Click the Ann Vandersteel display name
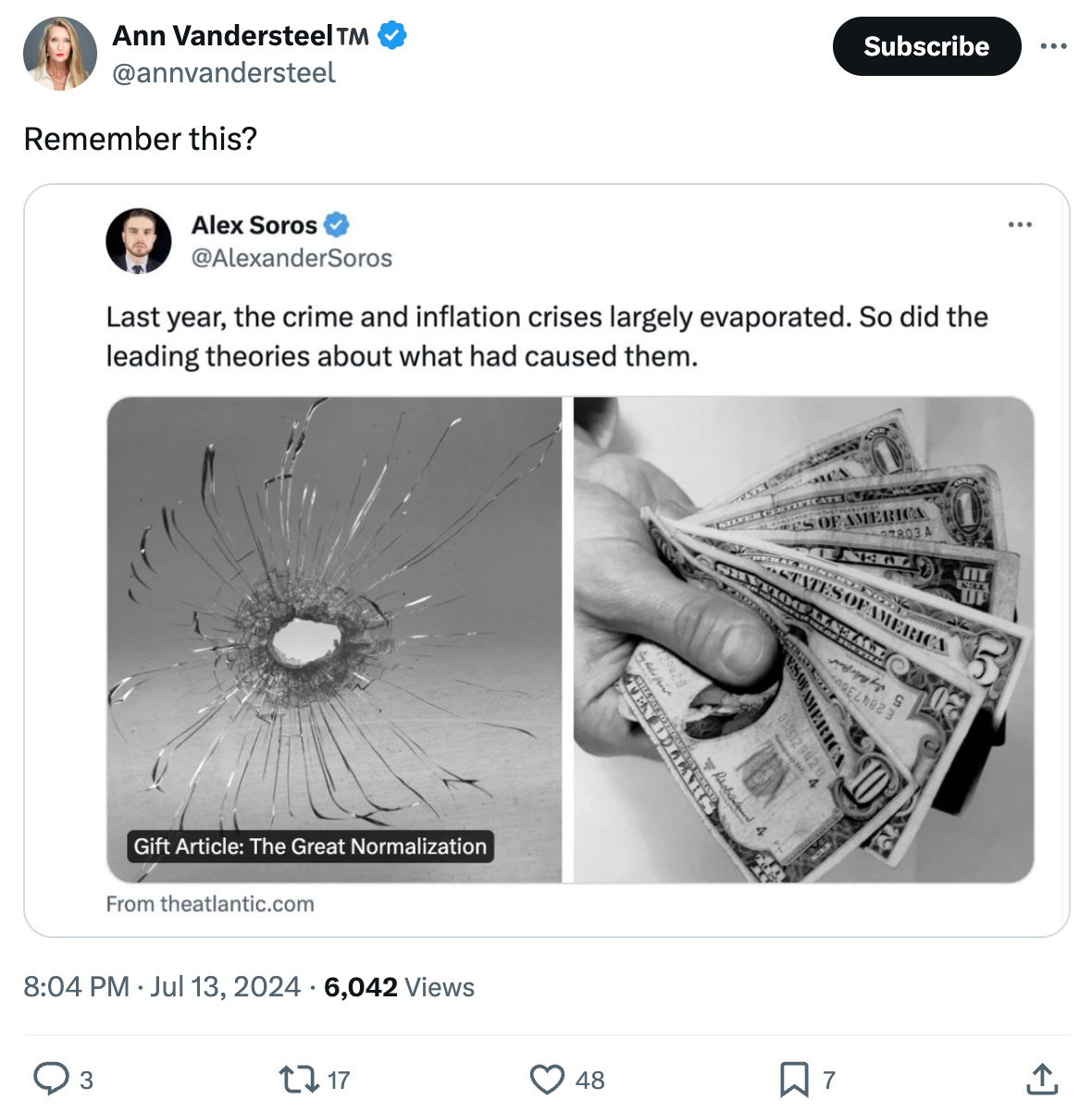Viewport: 1092px width, 1112px height. (x=222, y=36)
